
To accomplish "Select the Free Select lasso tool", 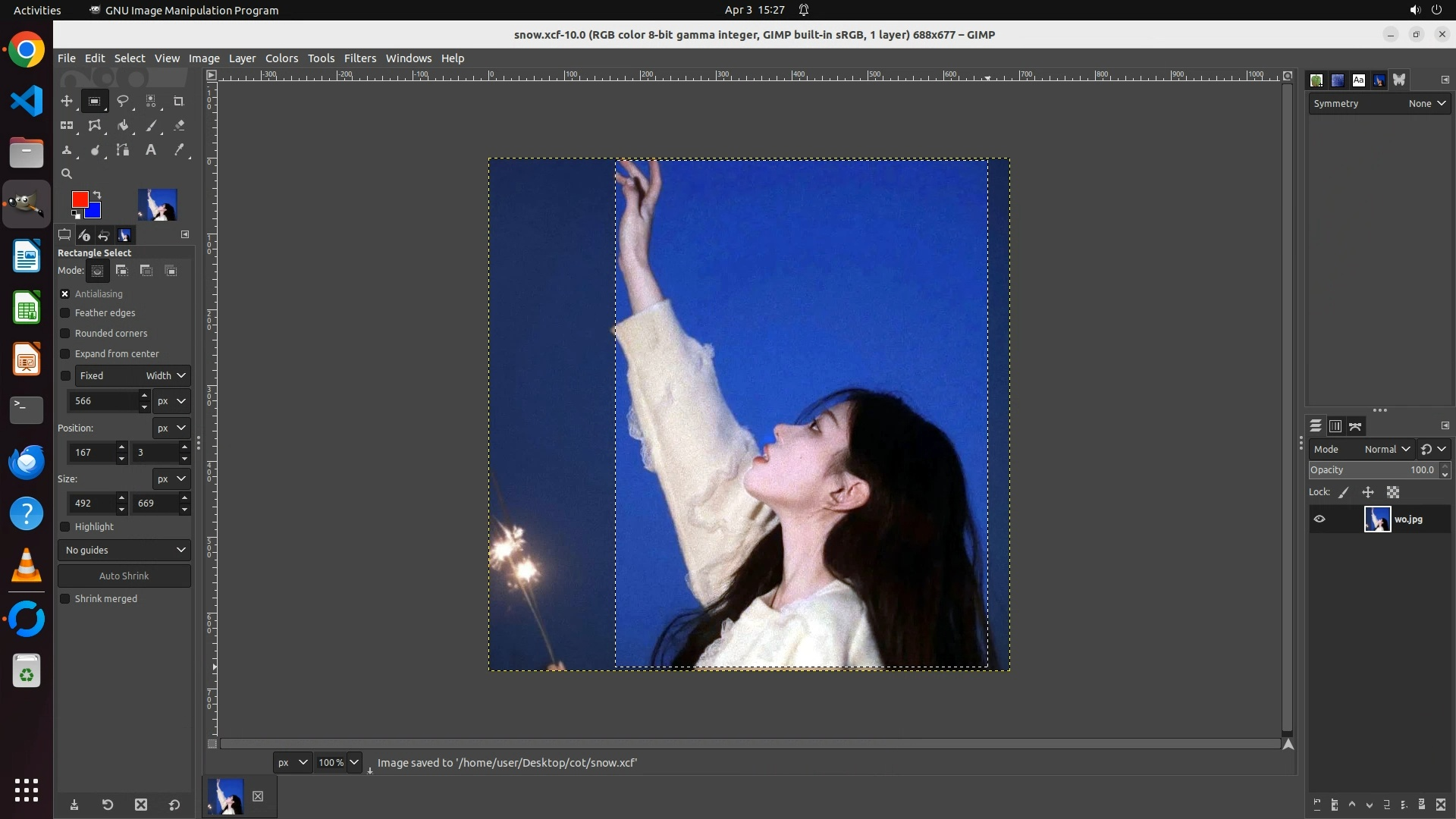I will point(122,101).
